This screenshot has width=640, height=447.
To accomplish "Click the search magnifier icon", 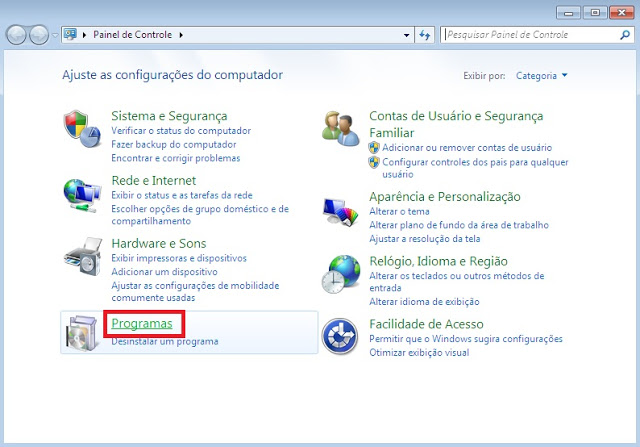I will click(x=624, y=35).
